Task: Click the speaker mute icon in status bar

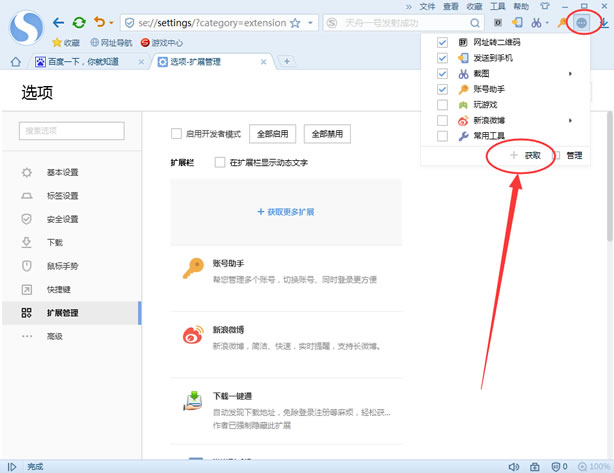Action: (x=514, y=466)
